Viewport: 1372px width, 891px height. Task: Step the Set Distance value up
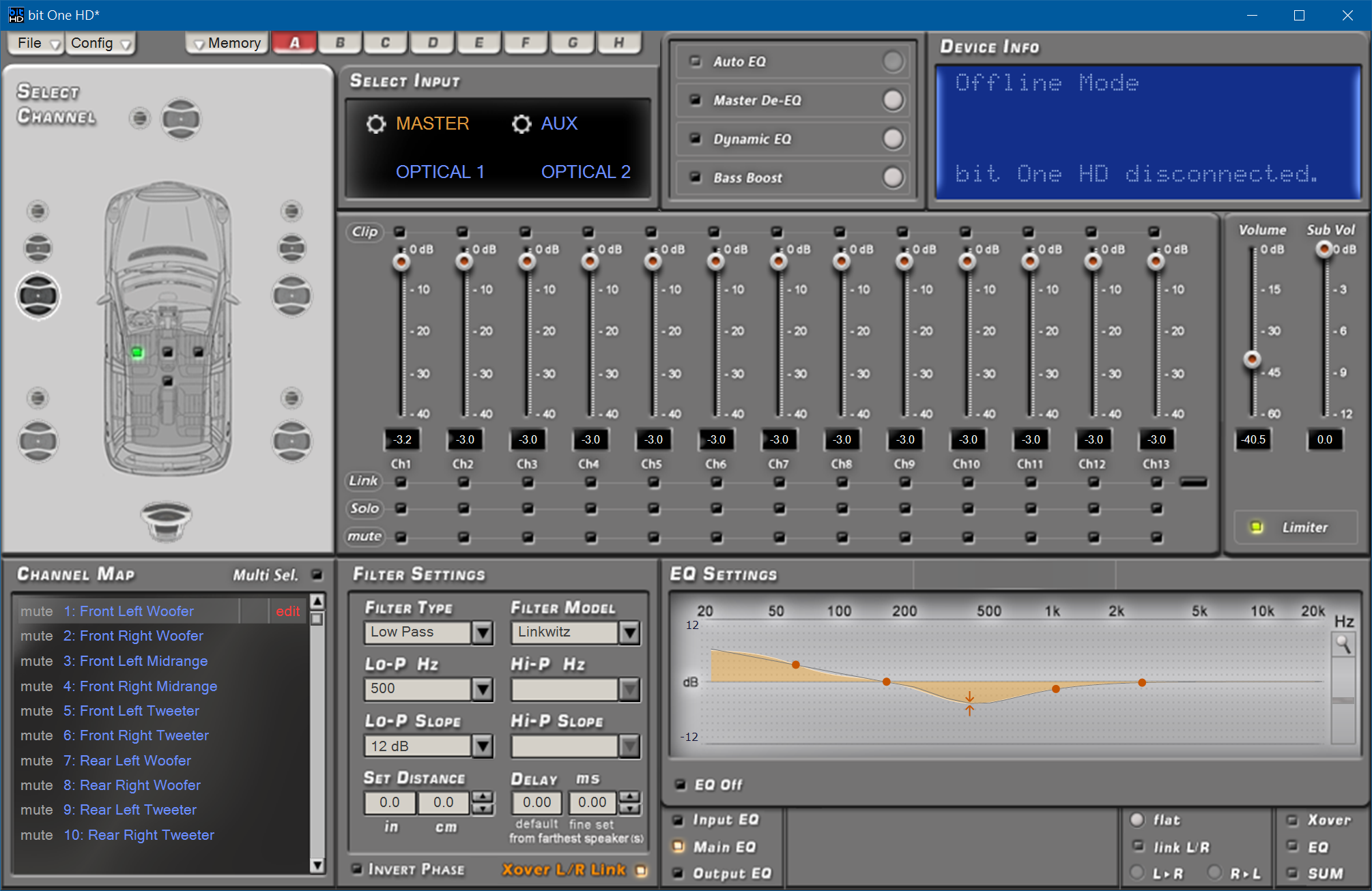click(483, 797)
